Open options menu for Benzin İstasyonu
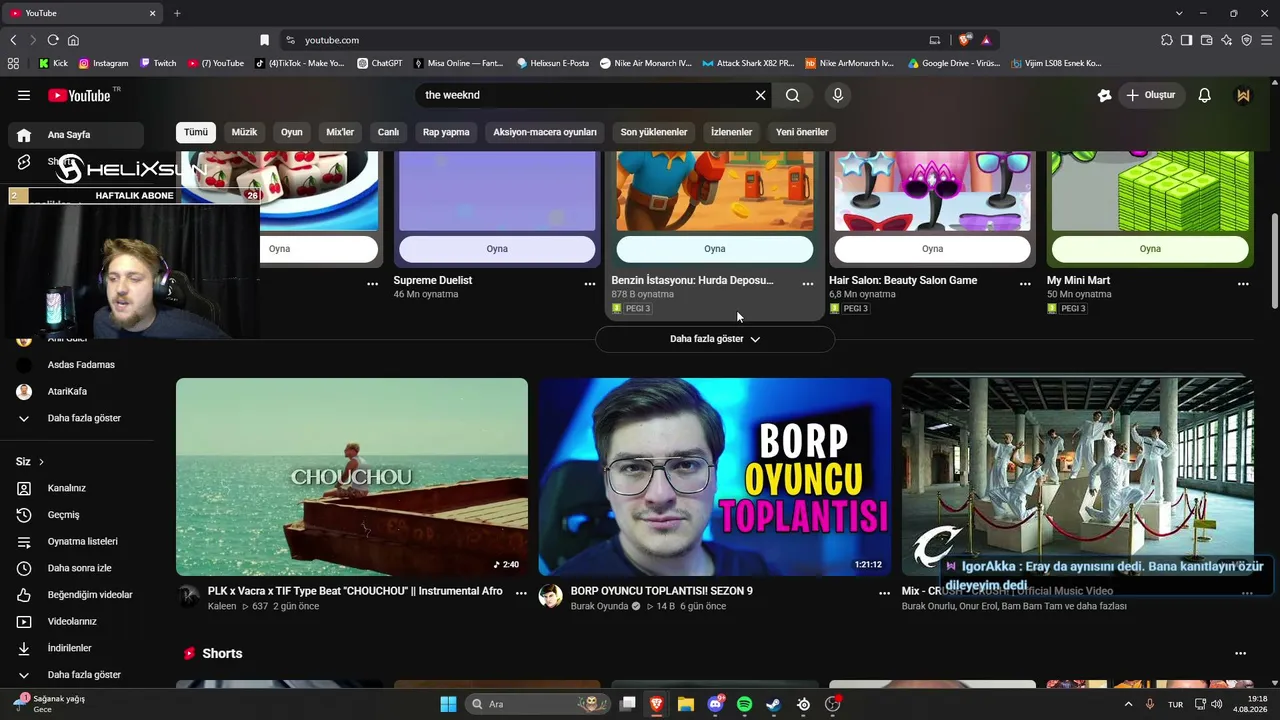This screenshot has height=720, width=1280. tap(808, 284)
